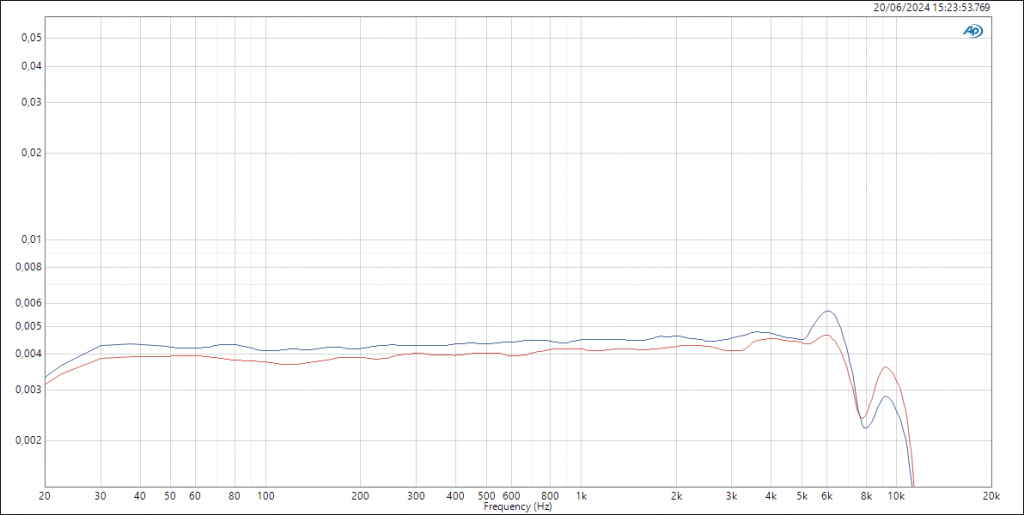This screenshot has height=515, width=1024.
Task: Click the AP logo in graph corner
Action: pyautogui.click(x=972, y=31)
